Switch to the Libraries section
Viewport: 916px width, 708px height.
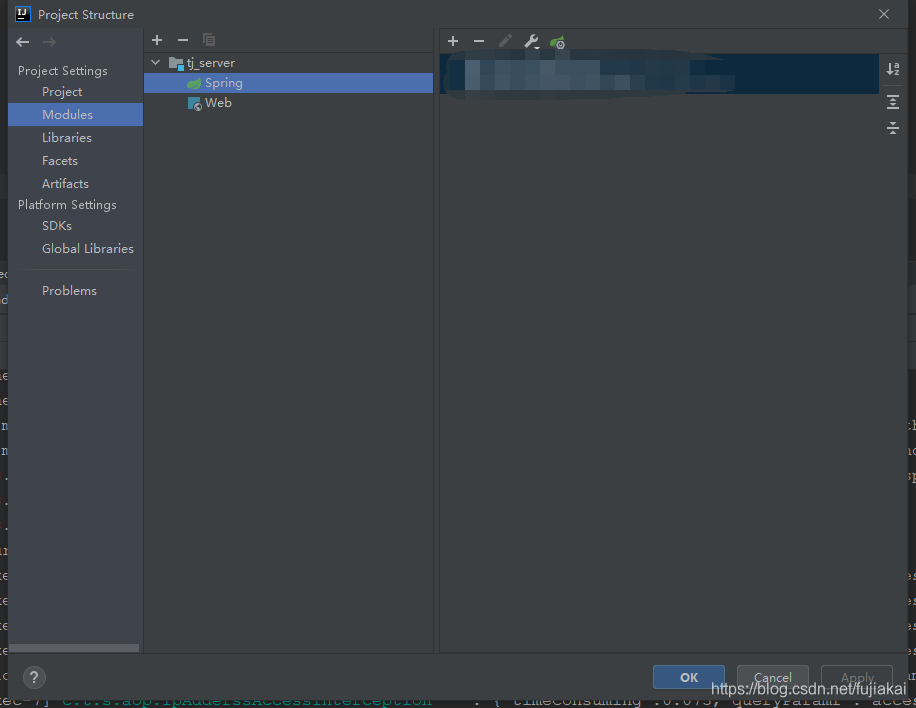(67, 137)
